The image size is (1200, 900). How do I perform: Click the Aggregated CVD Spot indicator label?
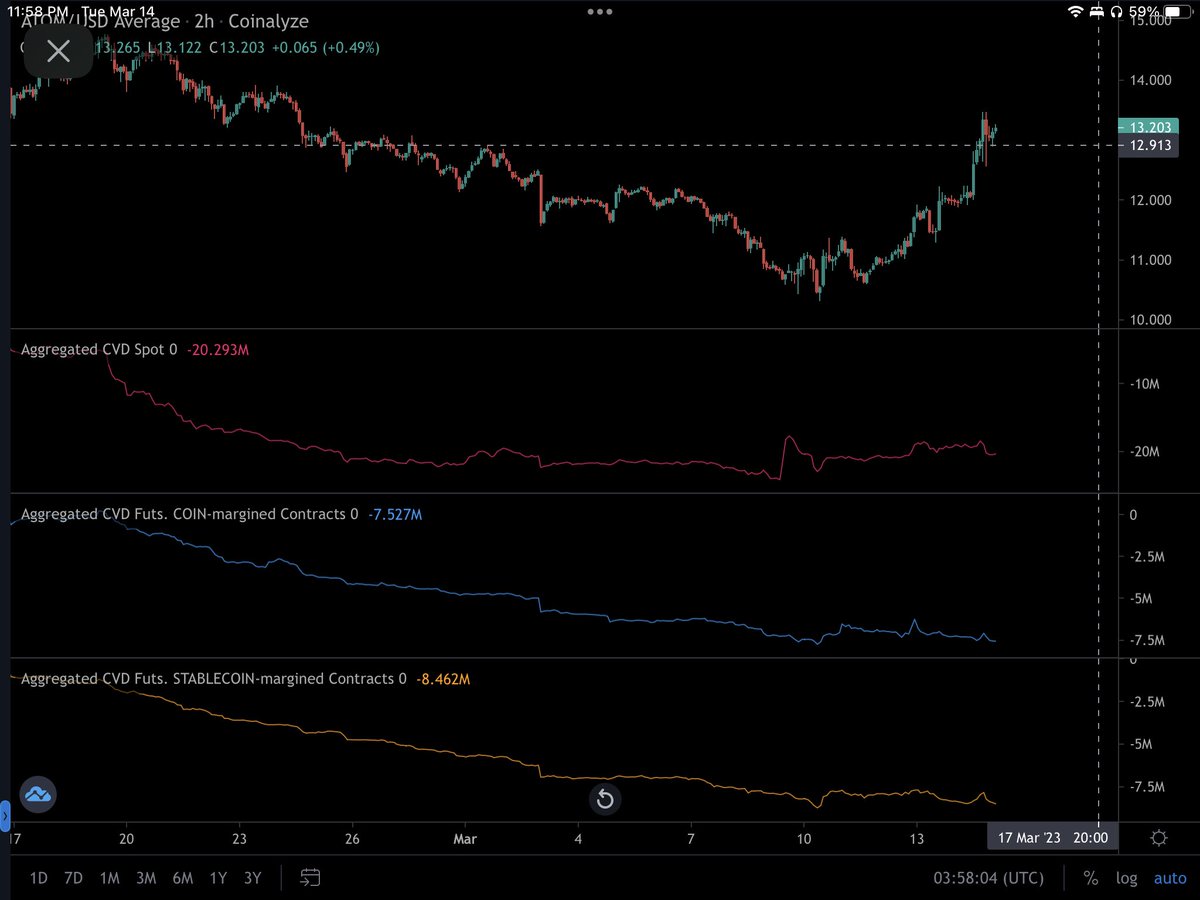99,350
